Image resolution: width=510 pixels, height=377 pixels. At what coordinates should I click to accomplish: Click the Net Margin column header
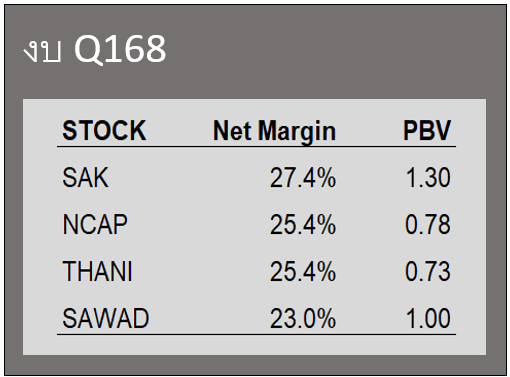pyautogui.click(x=274, y=132)
